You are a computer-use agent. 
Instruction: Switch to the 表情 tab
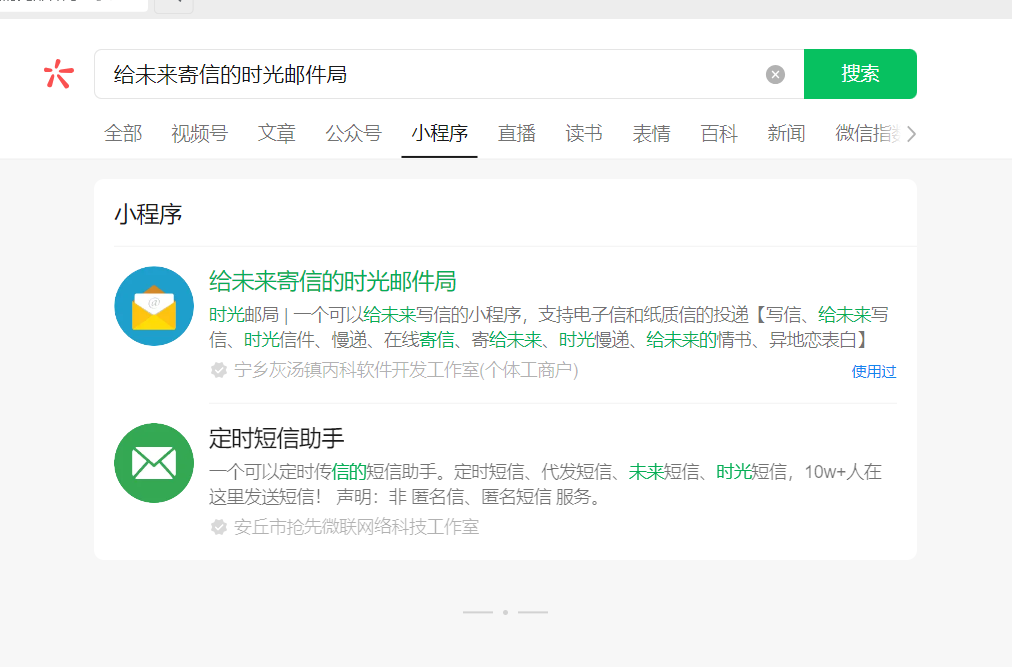[651, 134]
